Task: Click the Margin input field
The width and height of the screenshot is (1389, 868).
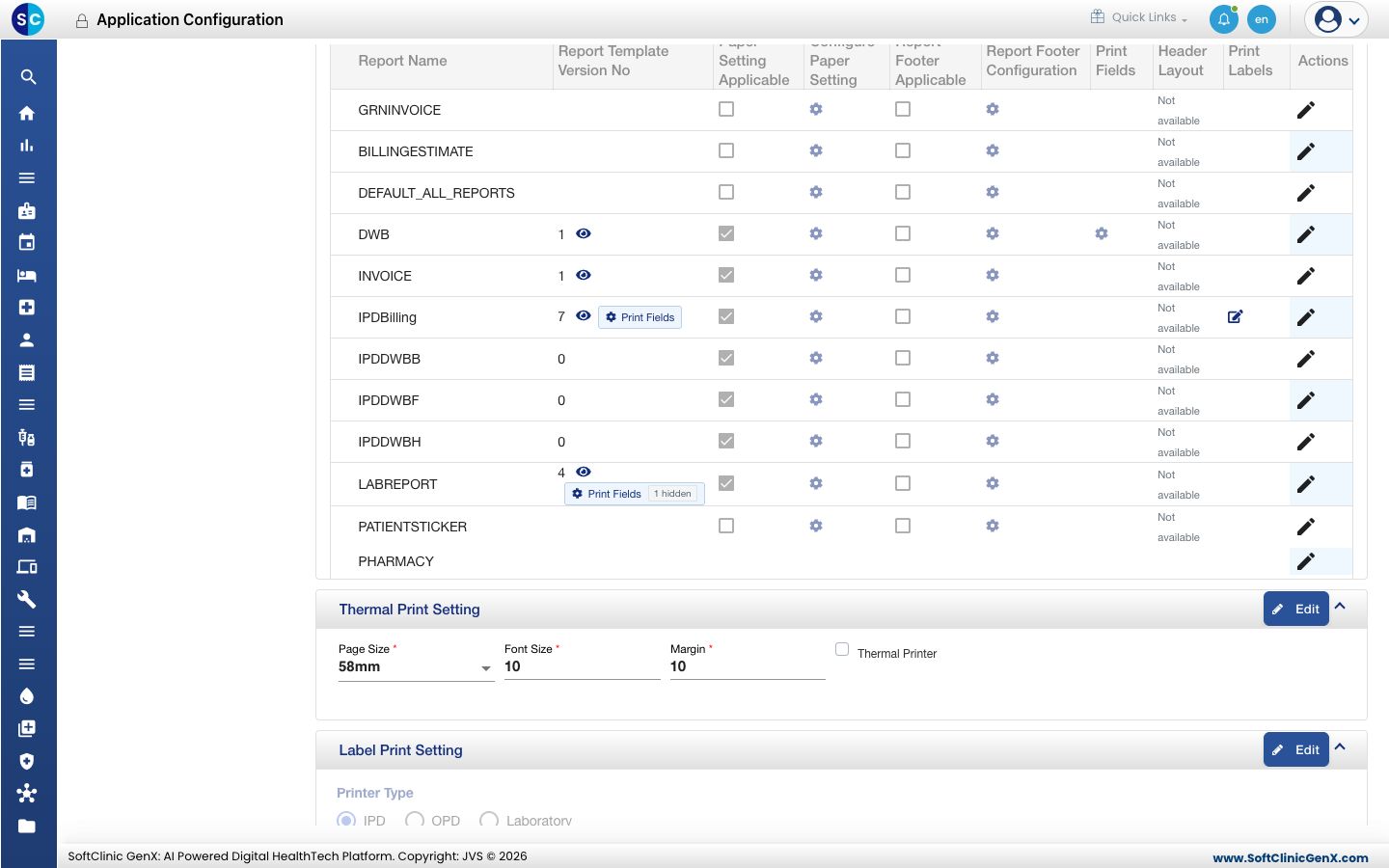Action: coord(748,667)
